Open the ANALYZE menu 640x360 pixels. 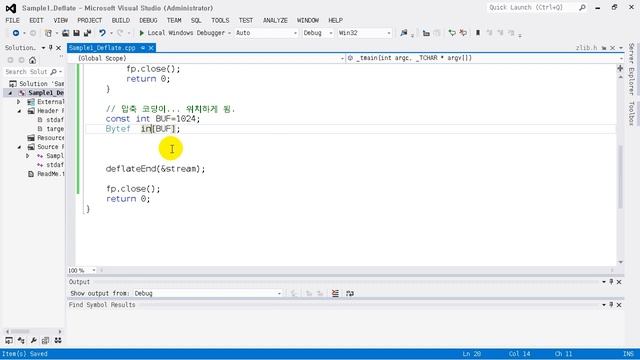tap(275, 20)
